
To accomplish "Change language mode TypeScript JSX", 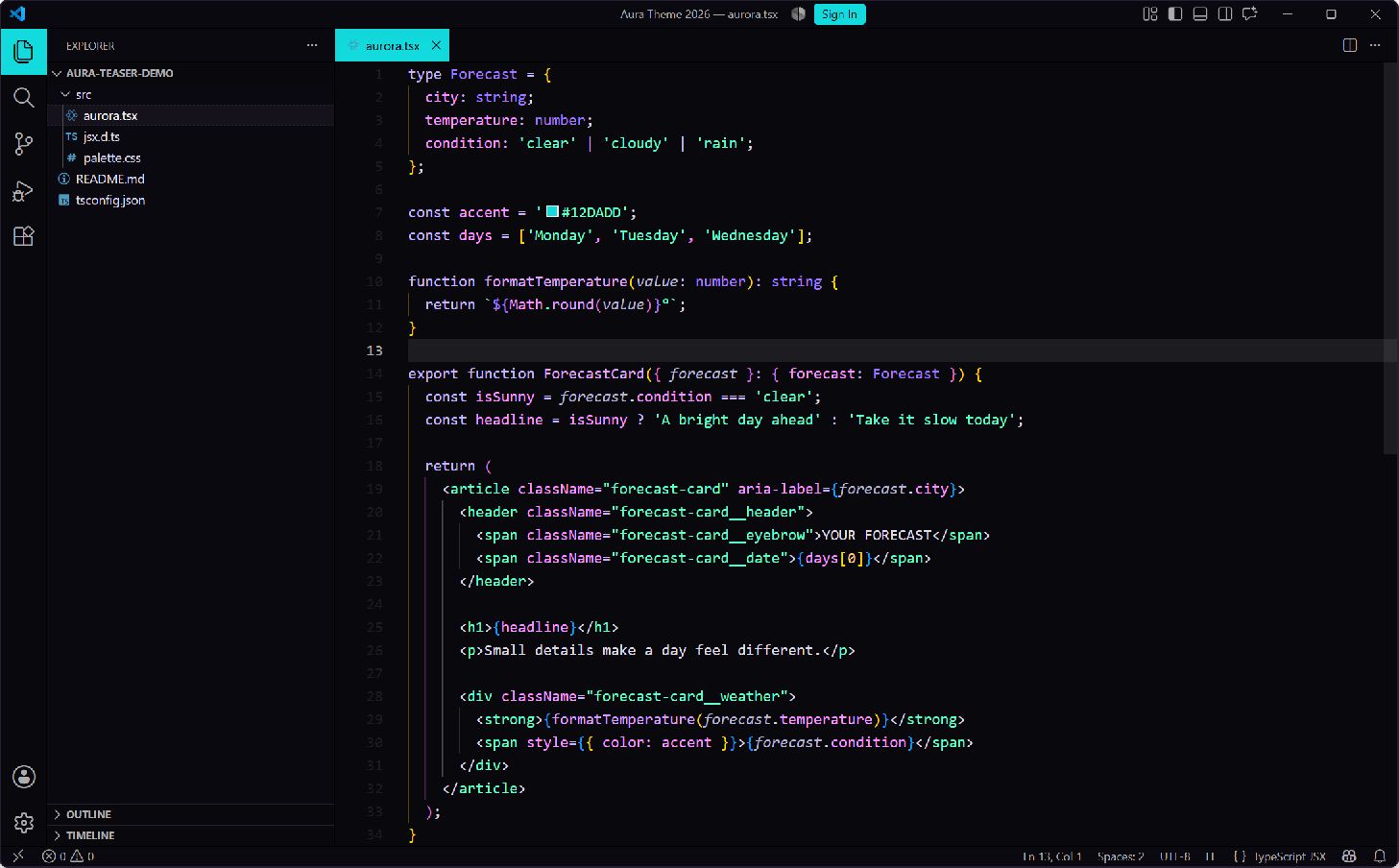I will [1290, 856].
